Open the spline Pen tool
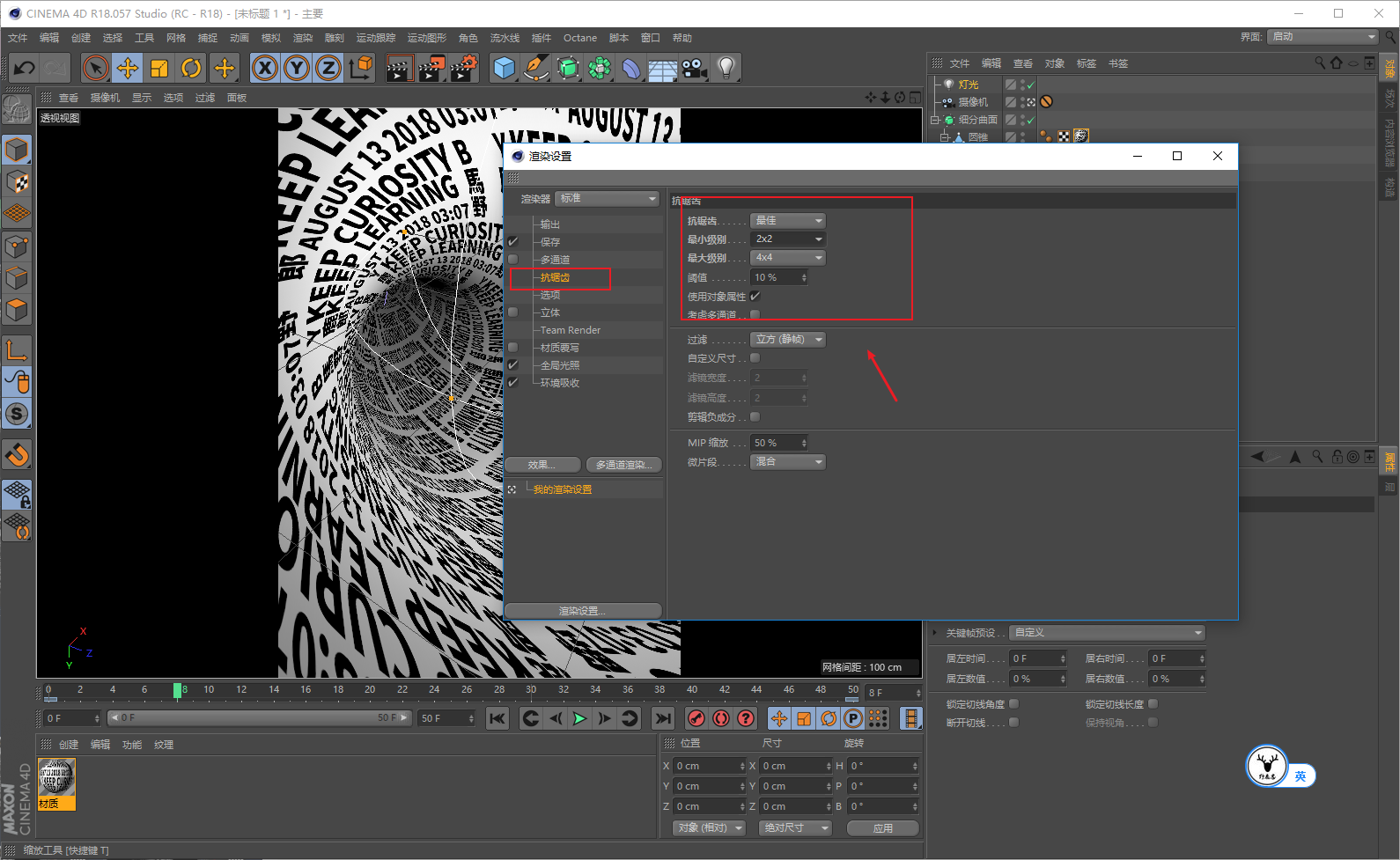 (x=536, y=68)
